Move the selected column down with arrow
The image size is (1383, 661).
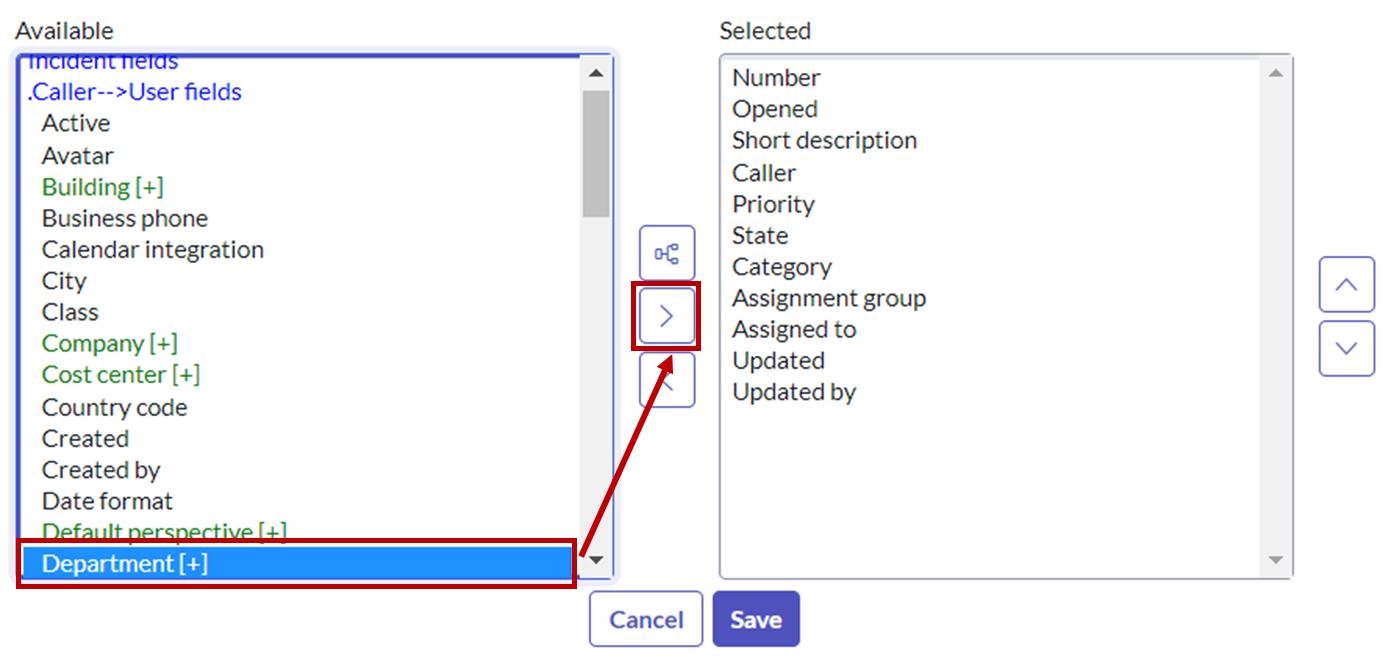pyautogui.click(x=1346, y=349)
